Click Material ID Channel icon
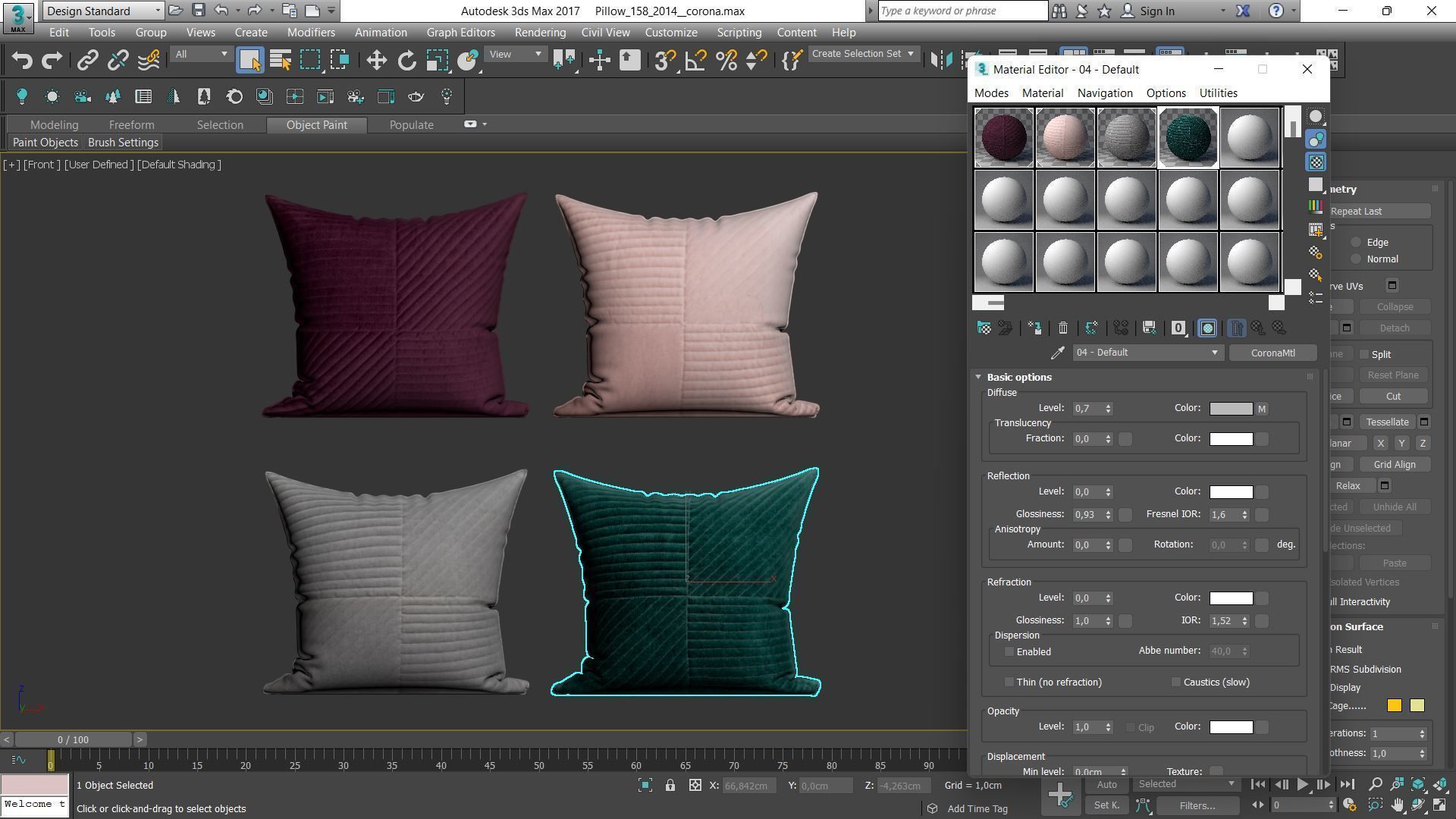1456x819 pixels. (x=1178, y=328)
